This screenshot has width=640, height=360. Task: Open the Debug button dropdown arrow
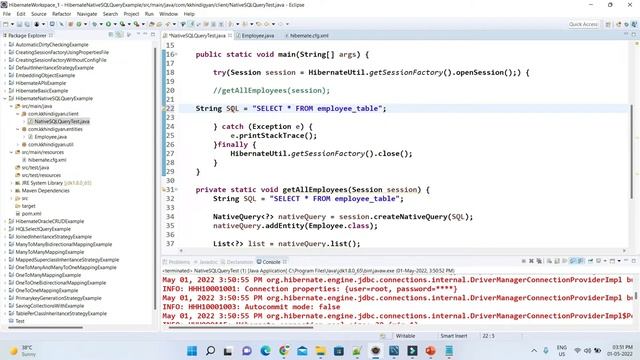(x=101, y=24)
